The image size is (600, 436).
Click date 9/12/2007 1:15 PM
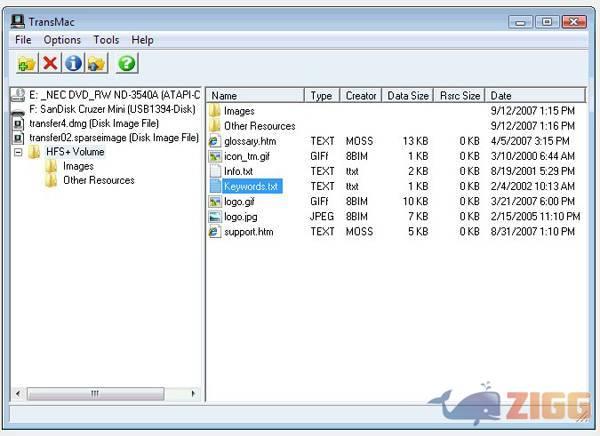pos(533,111)
